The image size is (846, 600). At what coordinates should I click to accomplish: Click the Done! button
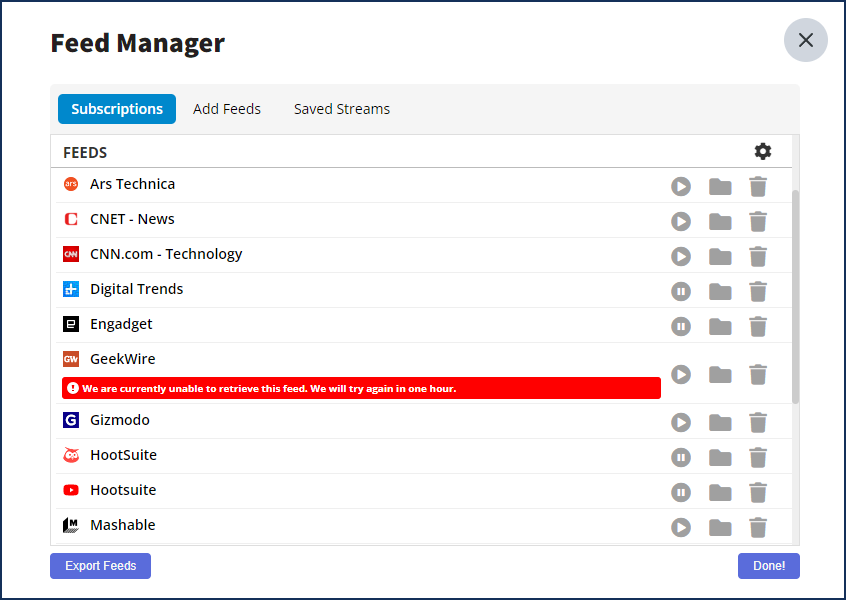[769, 566]
